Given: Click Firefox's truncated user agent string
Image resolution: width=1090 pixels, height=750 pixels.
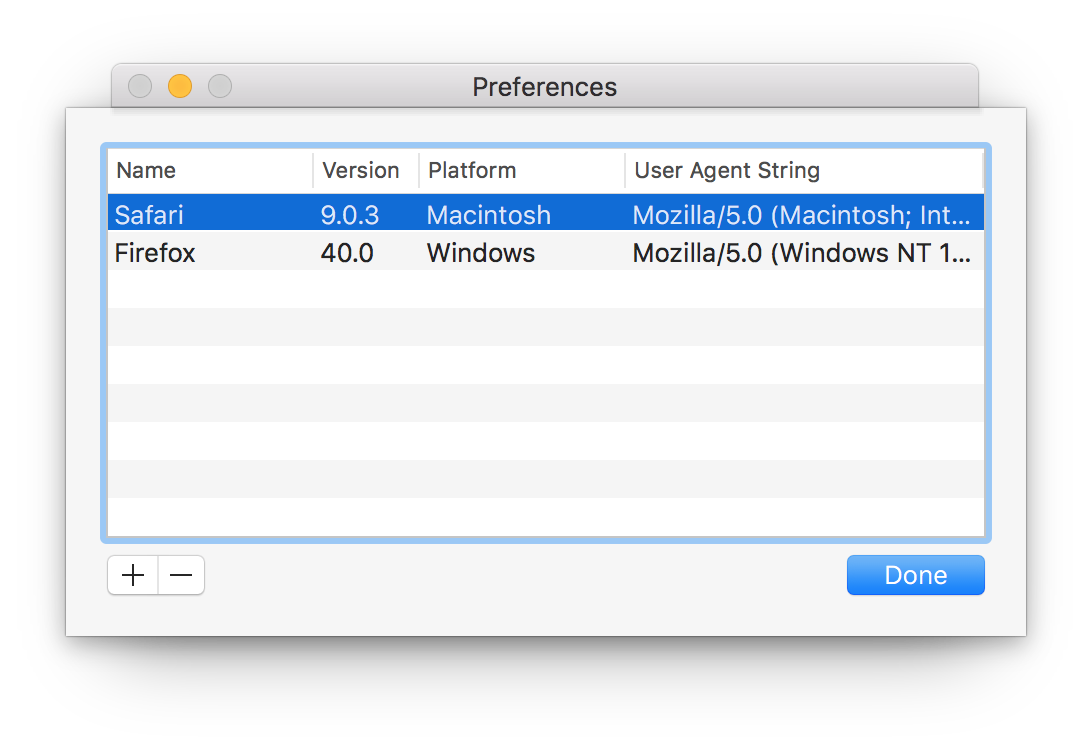Looking at the screenshot, I should [800, 253].
